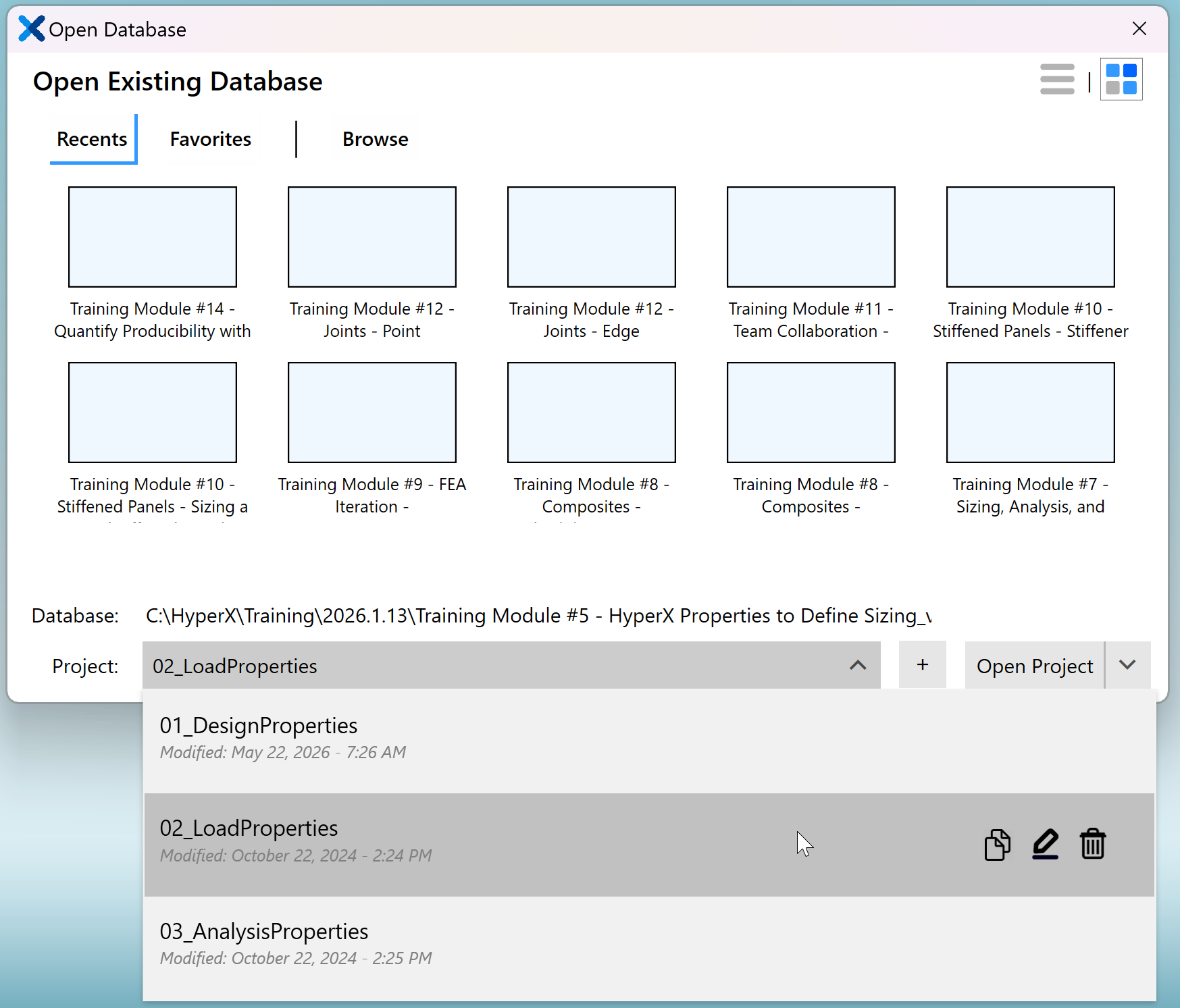Switch to grid tile view
Image resolution: width=1180 pixels, height=1008 pixels.
coord(1121,80)
